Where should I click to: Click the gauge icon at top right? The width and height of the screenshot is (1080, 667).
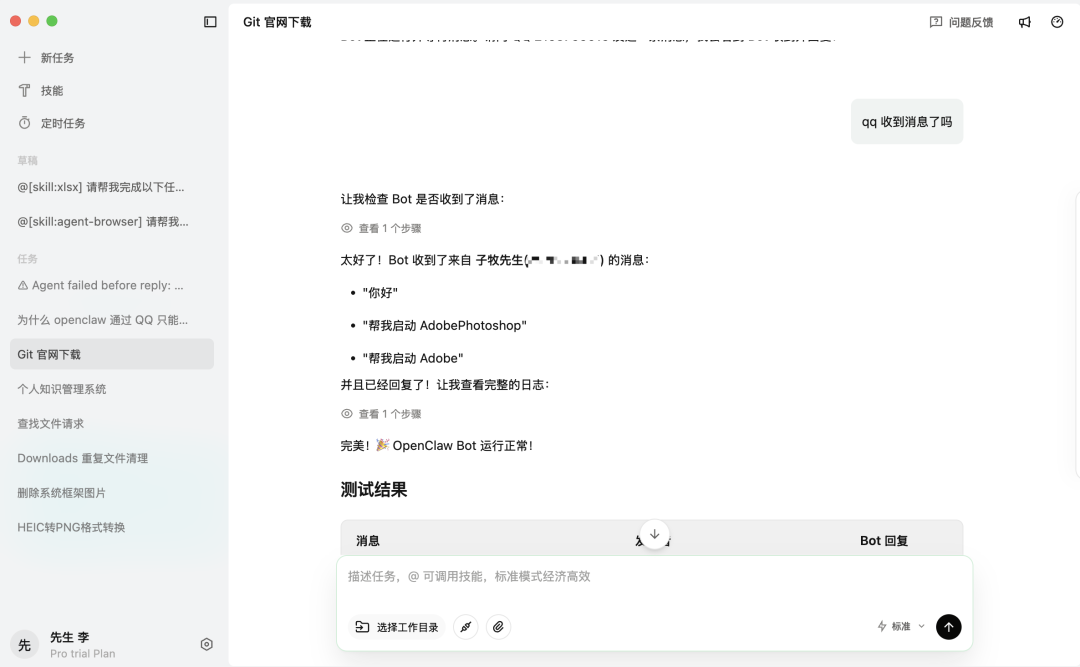pyautogui.click(x=1057, y=22)
